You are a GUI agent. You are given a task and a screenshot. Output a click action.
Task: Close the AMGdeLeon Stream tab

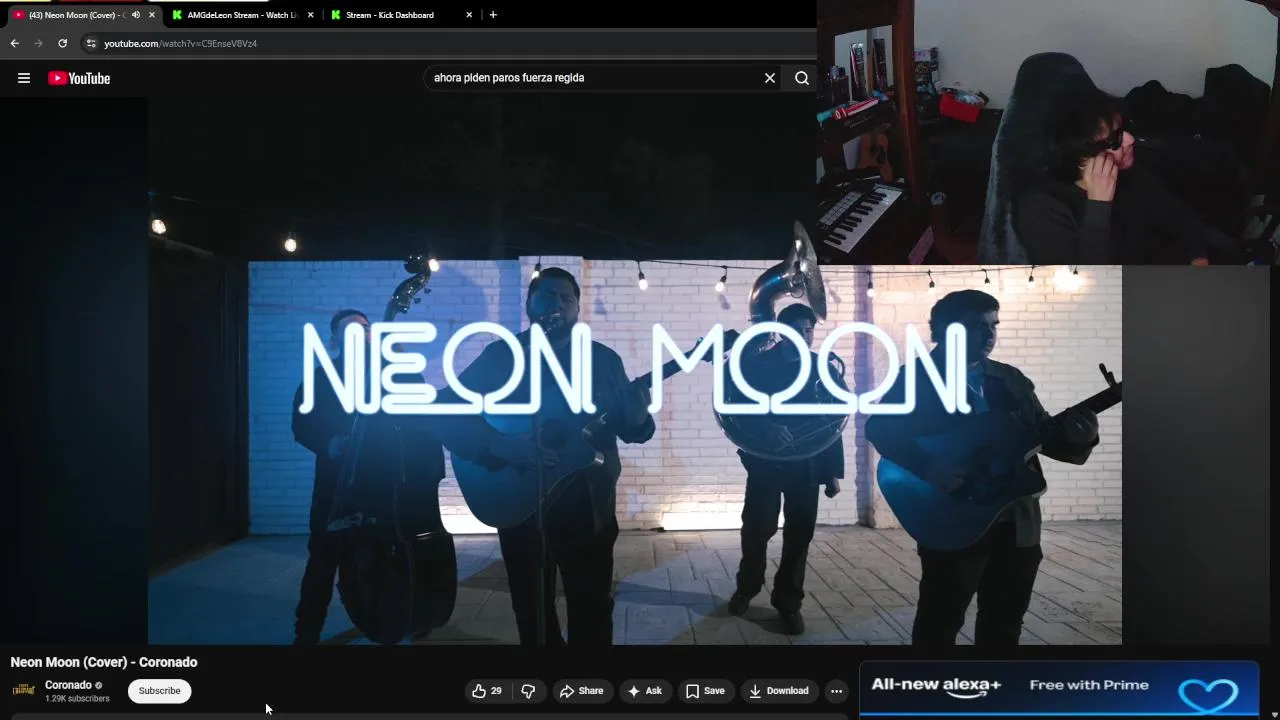click(x=310, y=15)
